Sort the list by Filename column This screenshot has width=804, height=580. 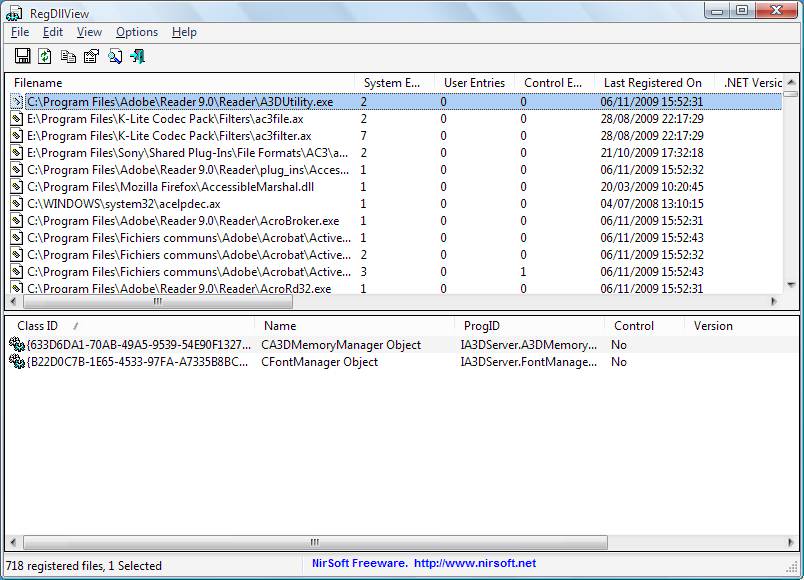coord(180,83)
